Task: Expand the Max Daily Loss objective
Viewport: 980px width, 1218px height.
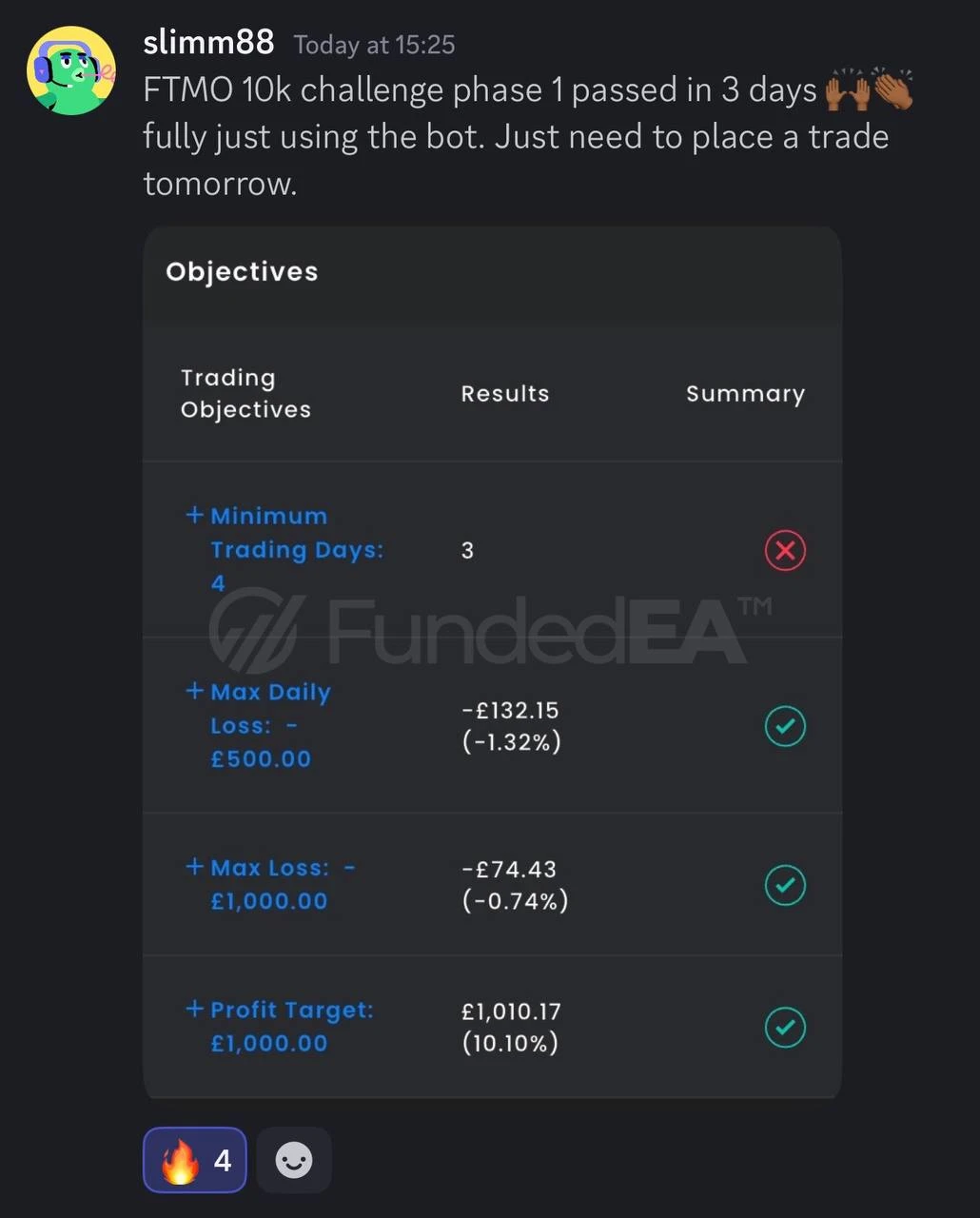Action: 195,691
